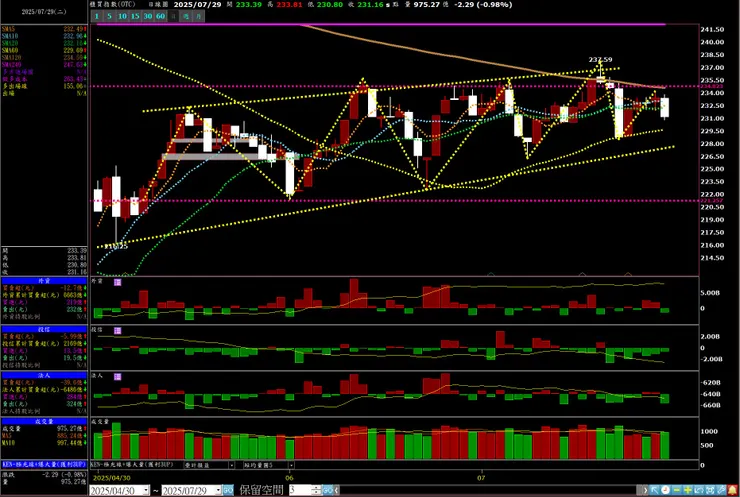This screenshot has height=497, width=740.
Task: Click the 2025/04/30 axis date label
Action: click(112, 478)
